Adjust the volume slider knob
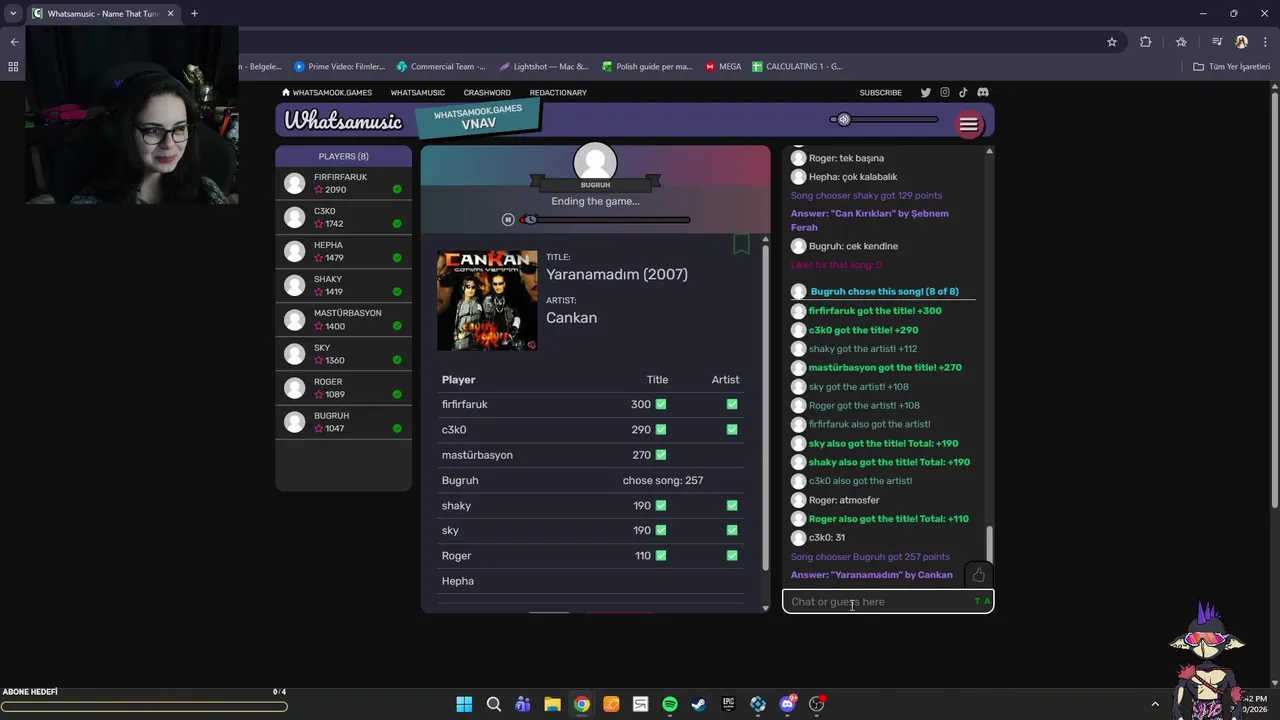Image resolution: width=1280 pixels, height=720 pixels. coord(843,119)
